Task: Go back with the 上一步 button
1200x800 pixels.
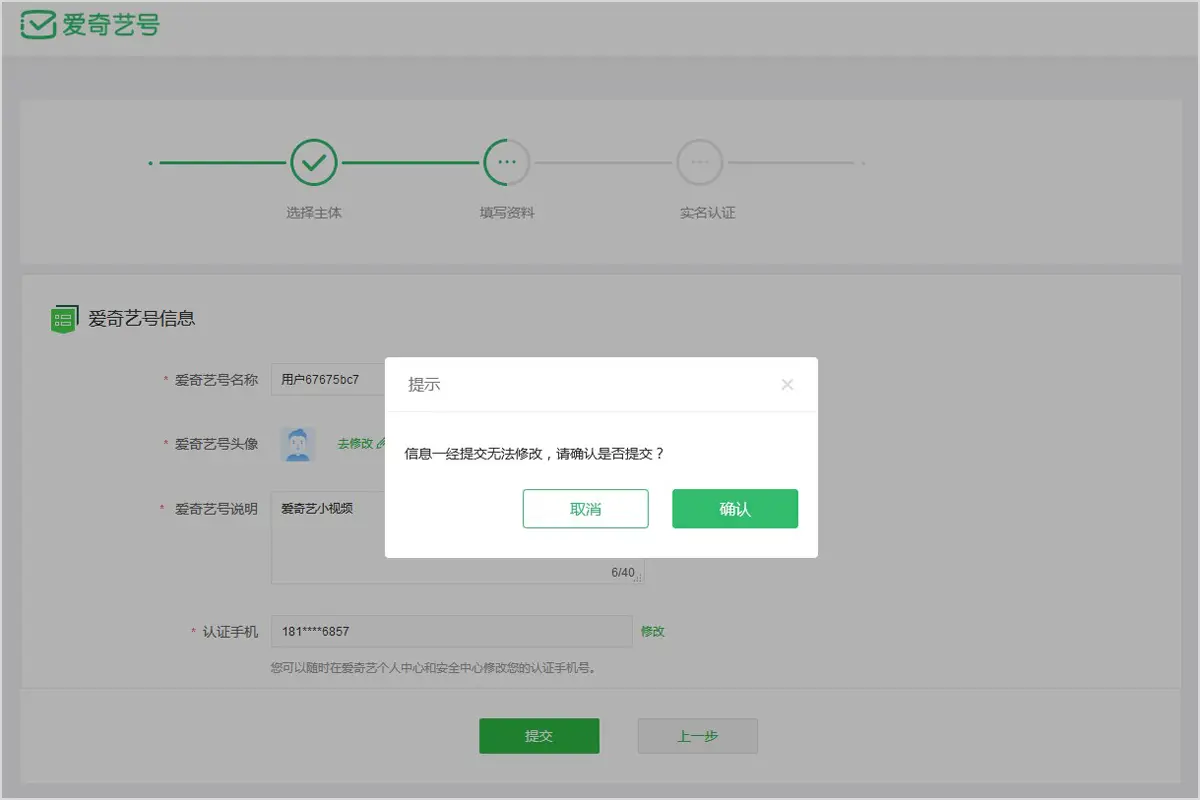Action: point(697,736)
